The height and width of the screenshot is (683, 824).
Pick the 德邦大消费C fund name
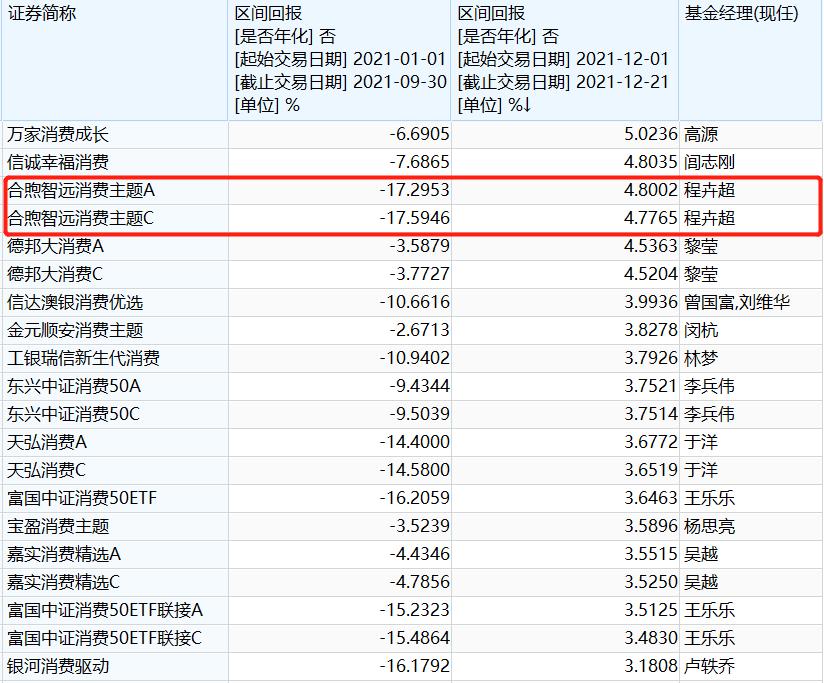[55, 274]
